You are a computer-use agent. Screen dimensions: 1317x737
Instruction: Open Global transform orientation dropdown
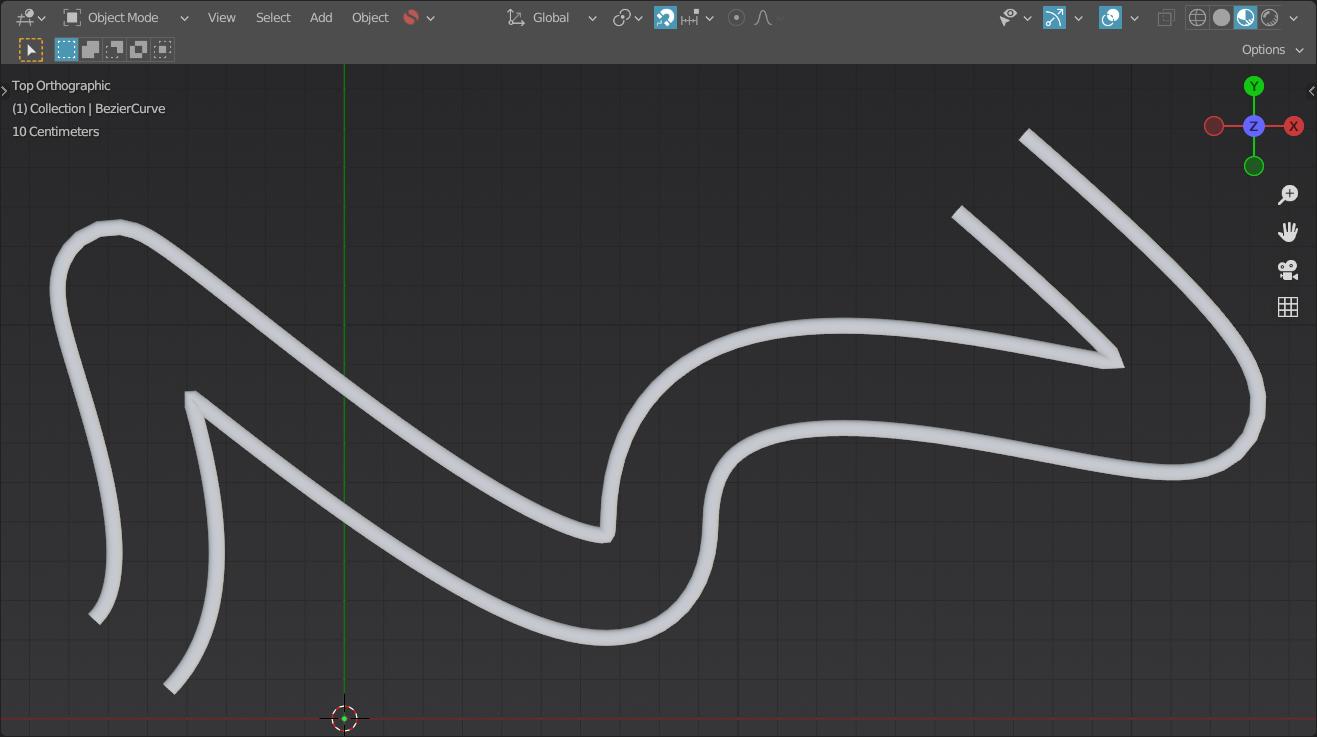[551, 17]
